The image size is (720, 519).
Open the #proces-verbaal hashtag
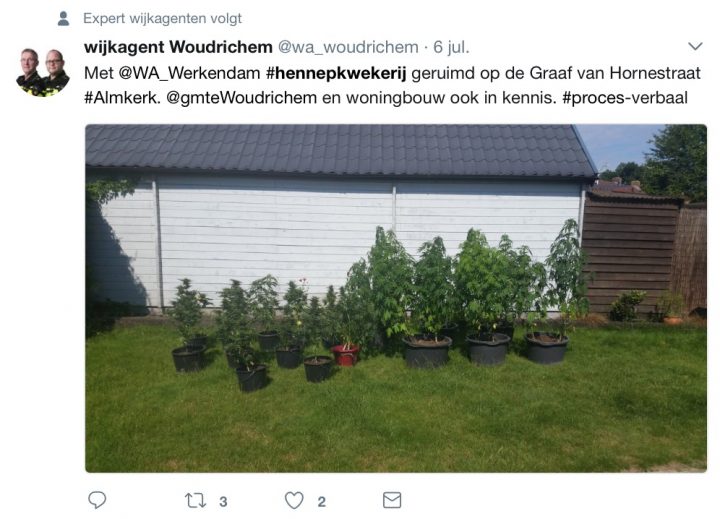(x=625, y=98)
